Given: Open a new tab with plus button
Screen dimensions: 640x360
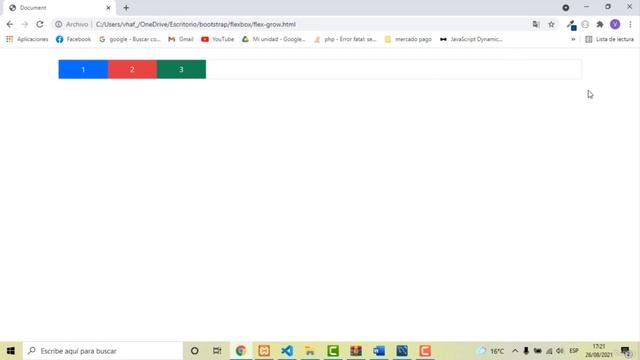Looking at the screenshot, I should [x=126, y=8].
